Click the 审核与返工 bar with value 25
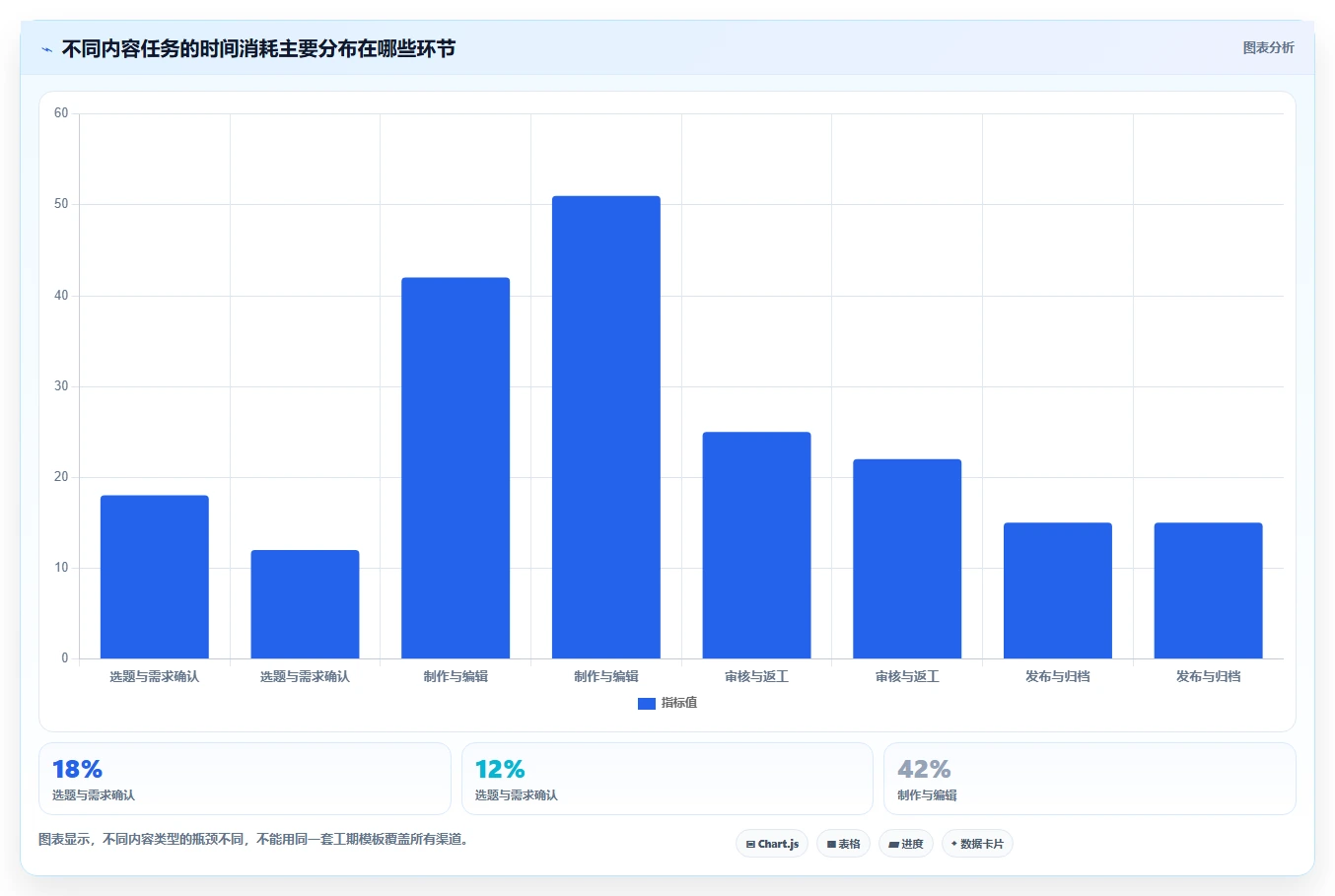The width and height of the screenshot is (1335, 896). click(756, 545)
